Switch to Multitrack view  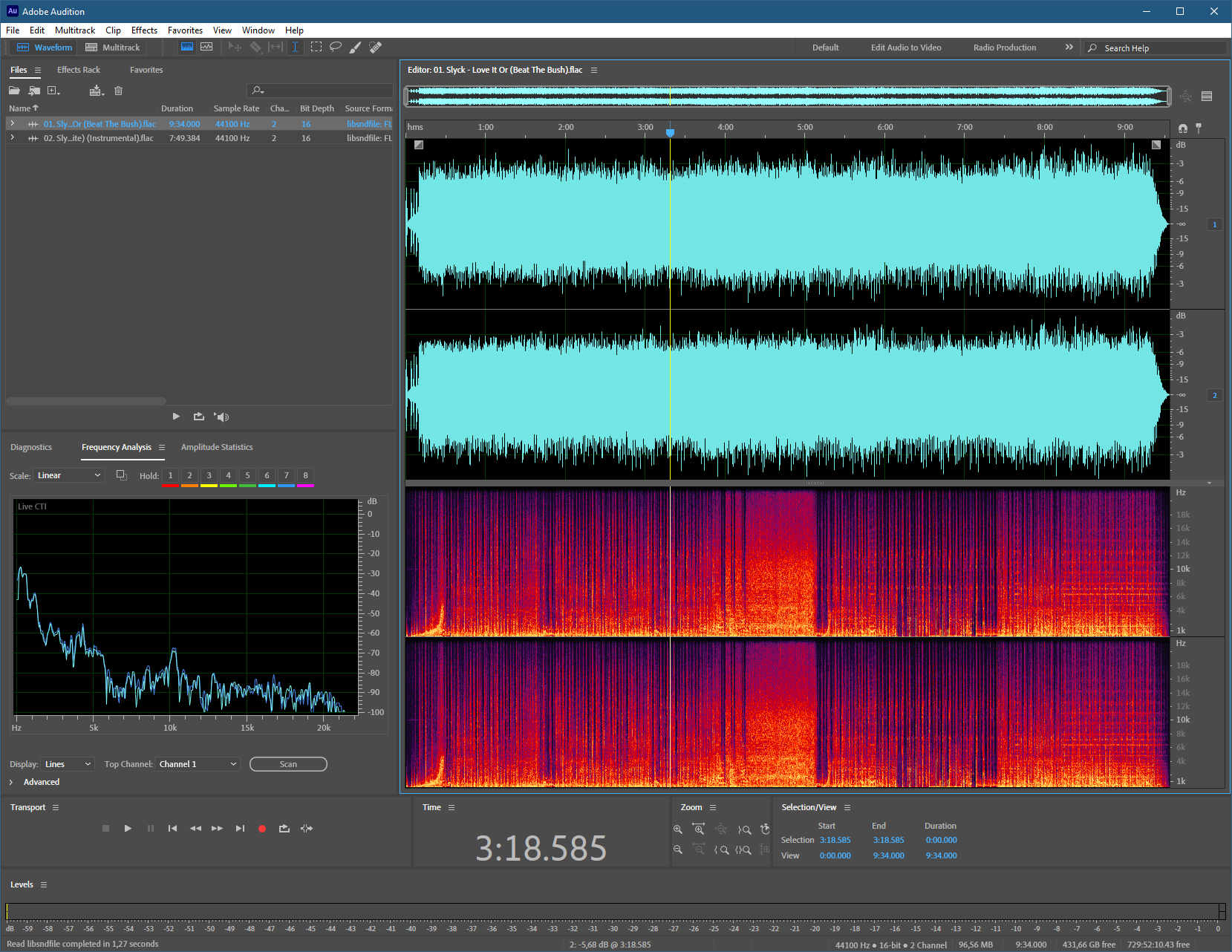coord(113,47)
